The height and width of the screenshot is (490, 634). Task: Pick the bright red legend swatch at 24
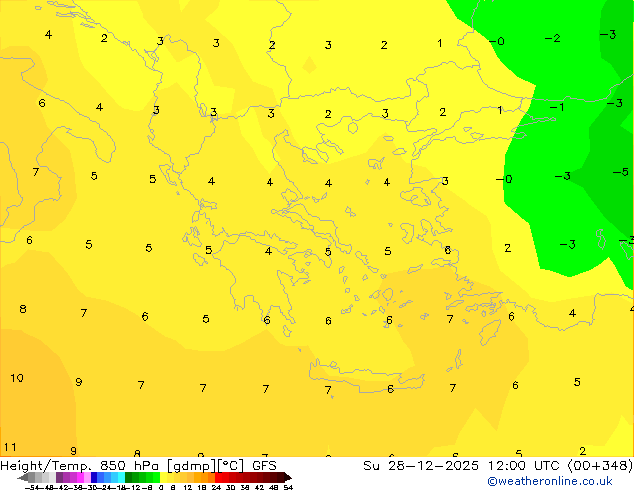[x=218, y=477]
